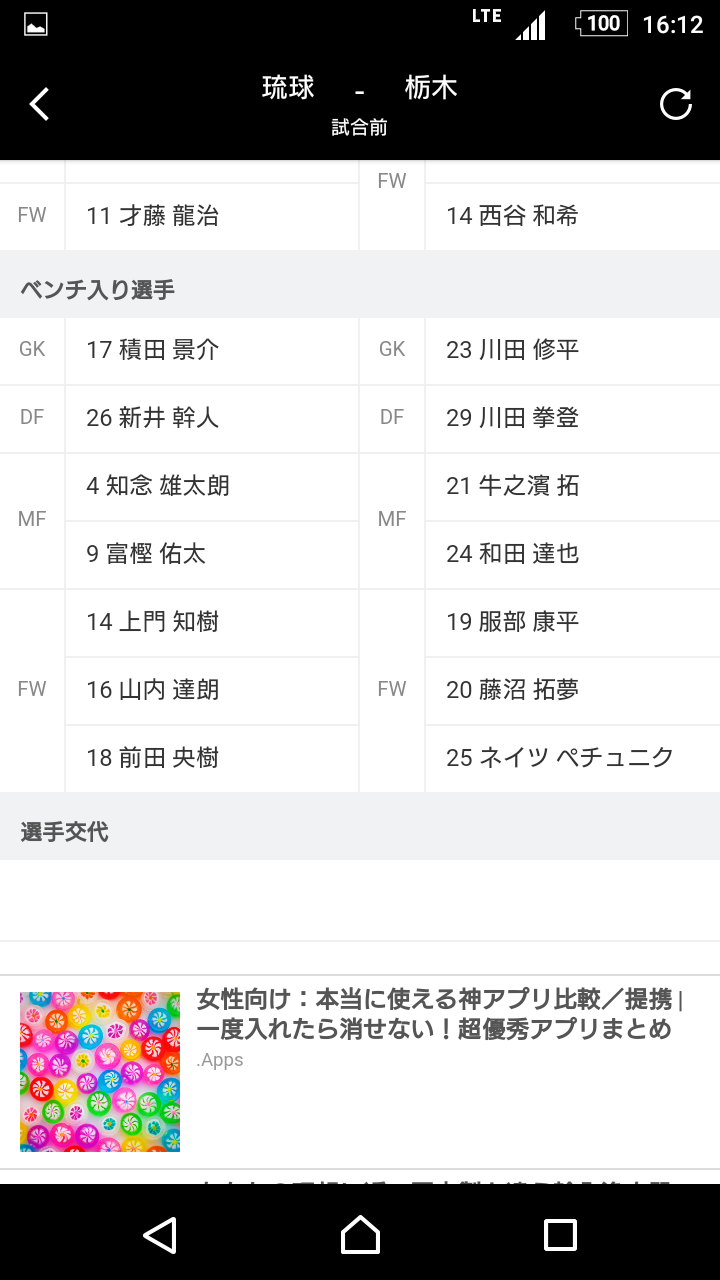Tap Android back navigation button
720x1280 pixels.
(x=160, y=1235)
